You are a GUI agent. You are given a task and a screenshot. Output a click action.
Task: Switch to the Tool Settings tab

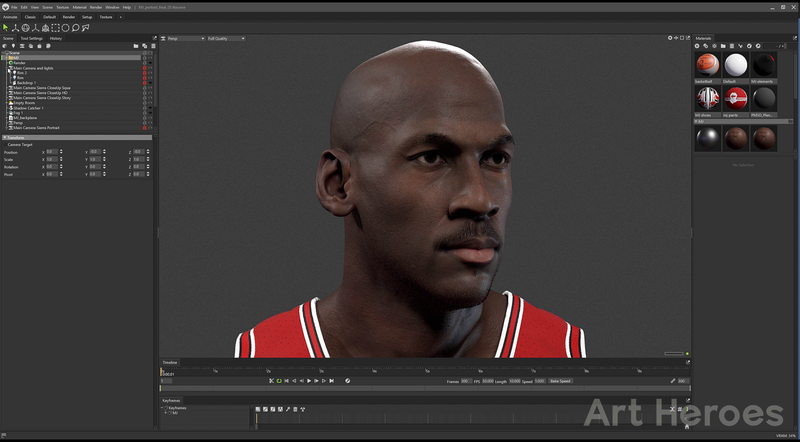pos(32,38)
